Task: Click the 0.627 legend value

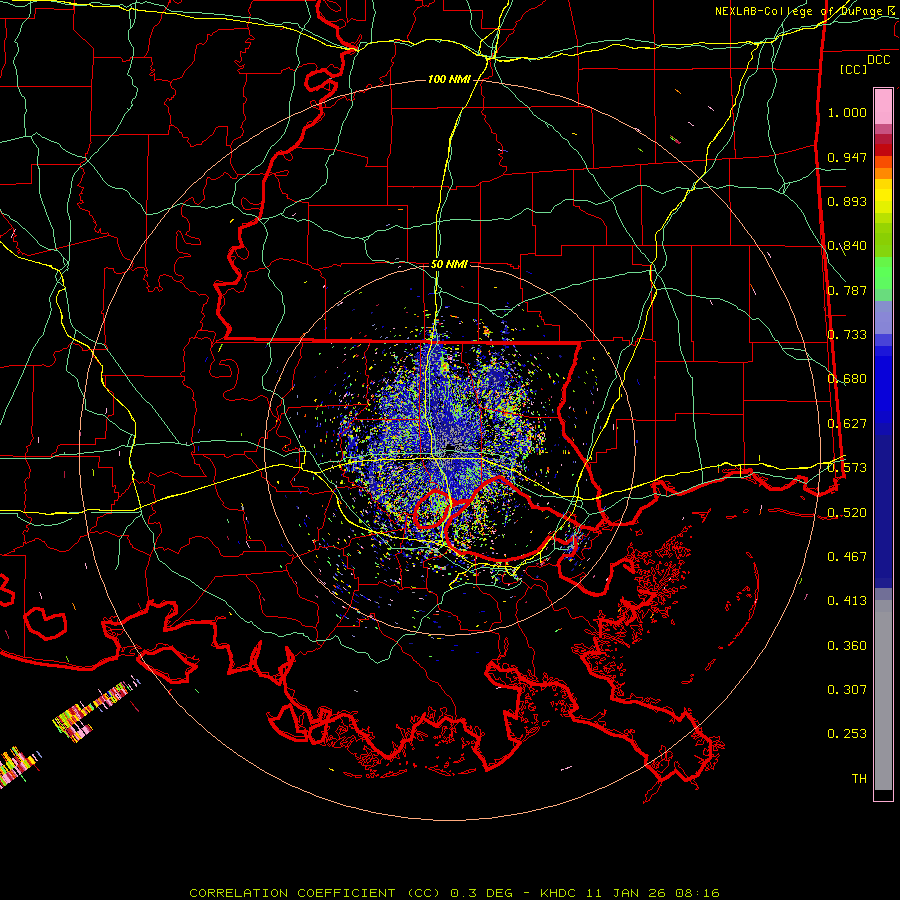Action: [847, 424]
